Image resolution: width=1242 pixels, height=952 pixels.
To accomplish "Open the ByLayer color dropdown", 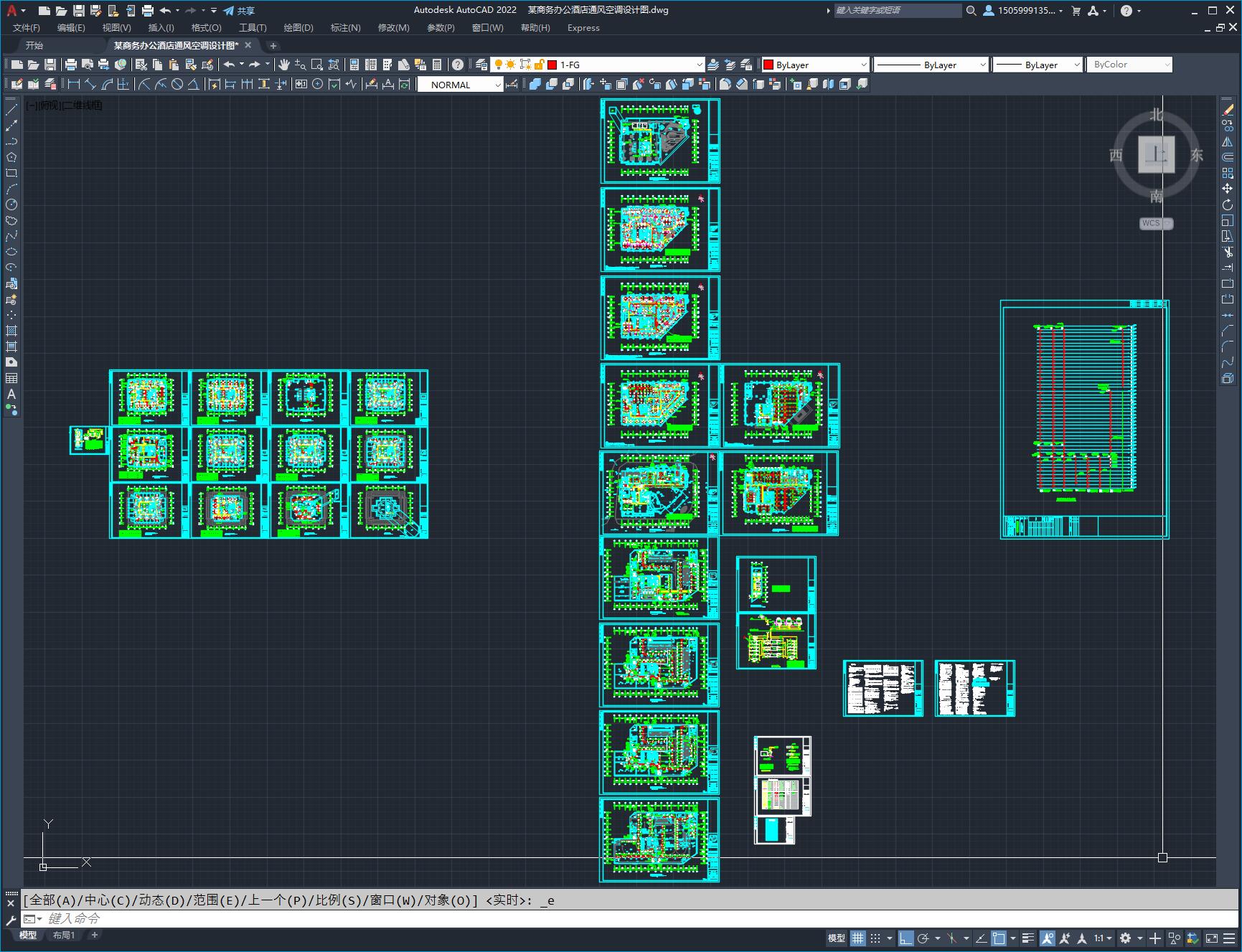I will point(815,65).
